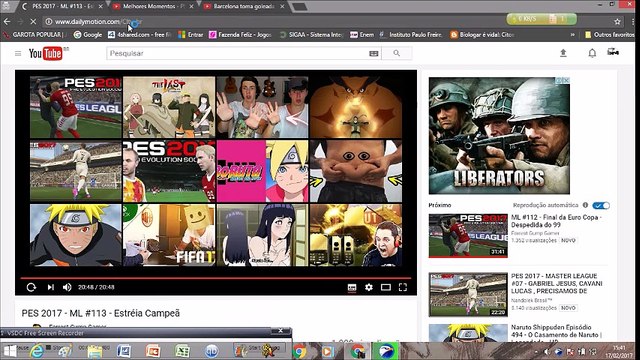Open Windows Start button
The image size is (640, 360).
click(x=10, y=351)
